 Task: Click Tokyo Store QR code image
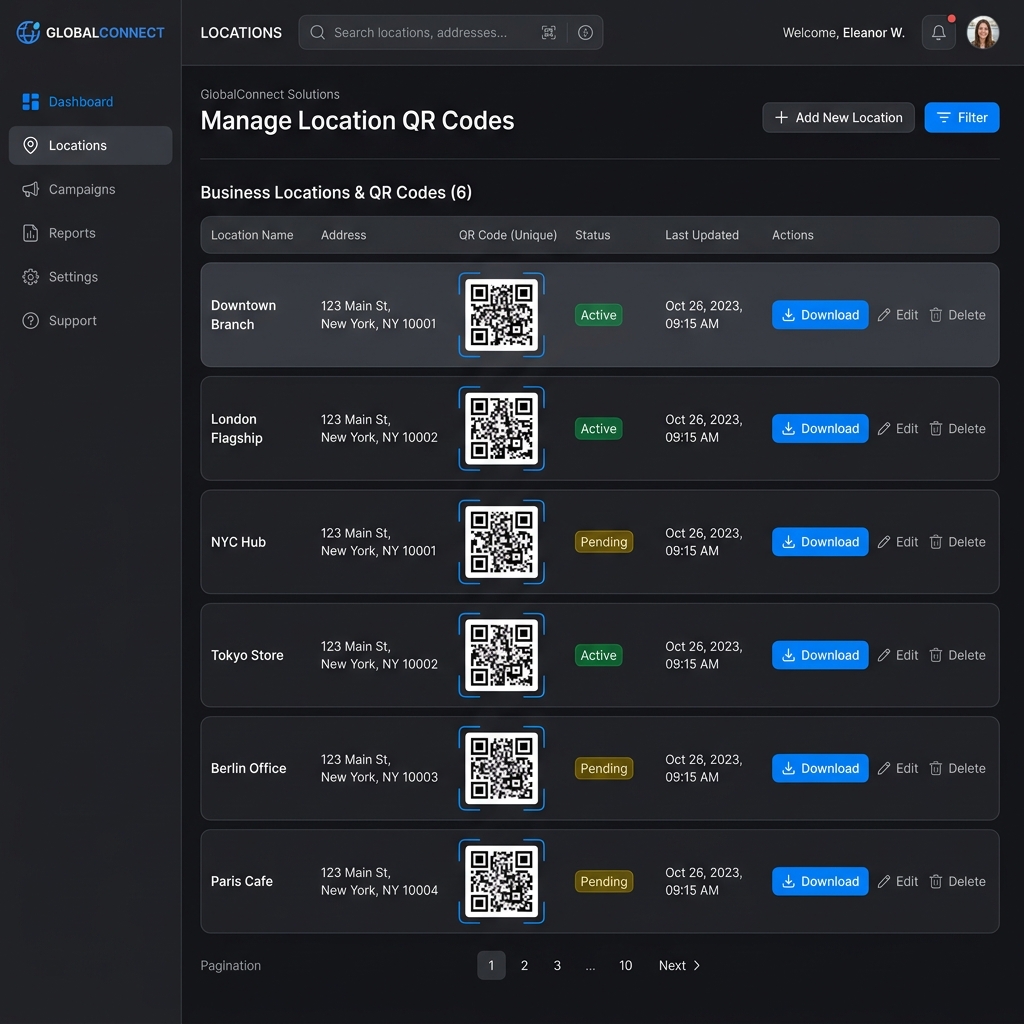(502, 655)
